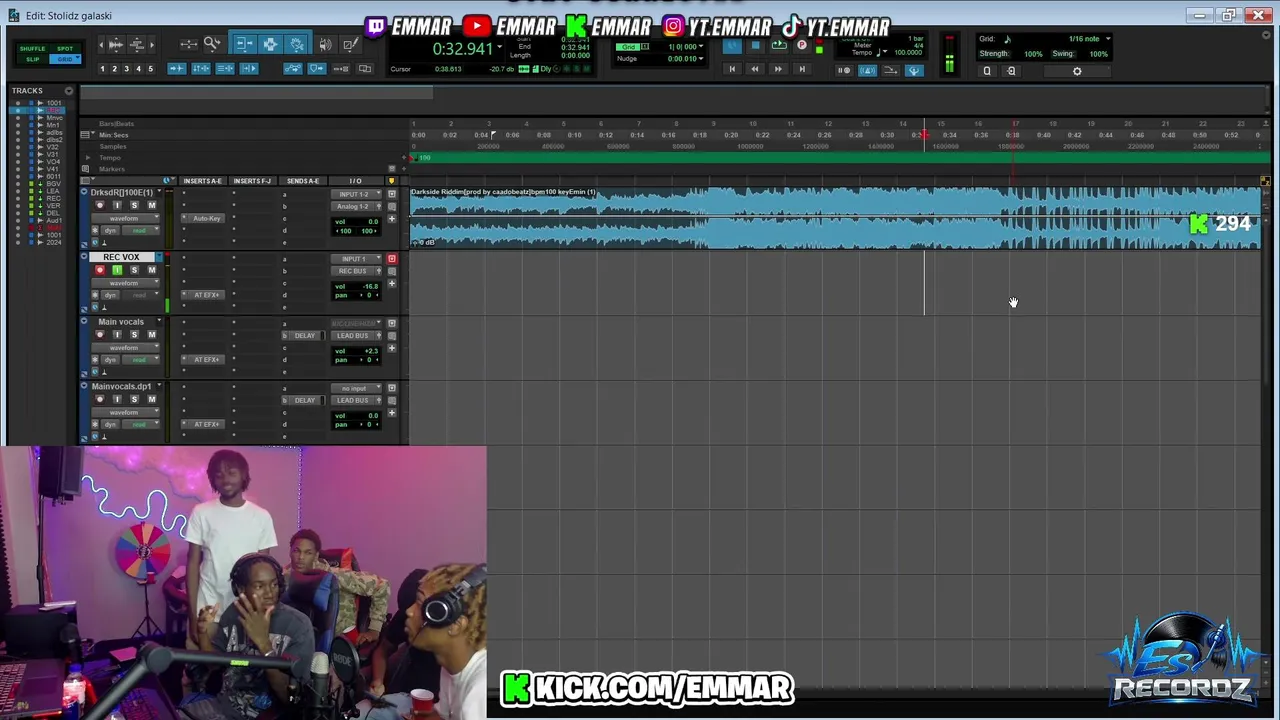Click the Rewind transport button

(x=755, y=69)
